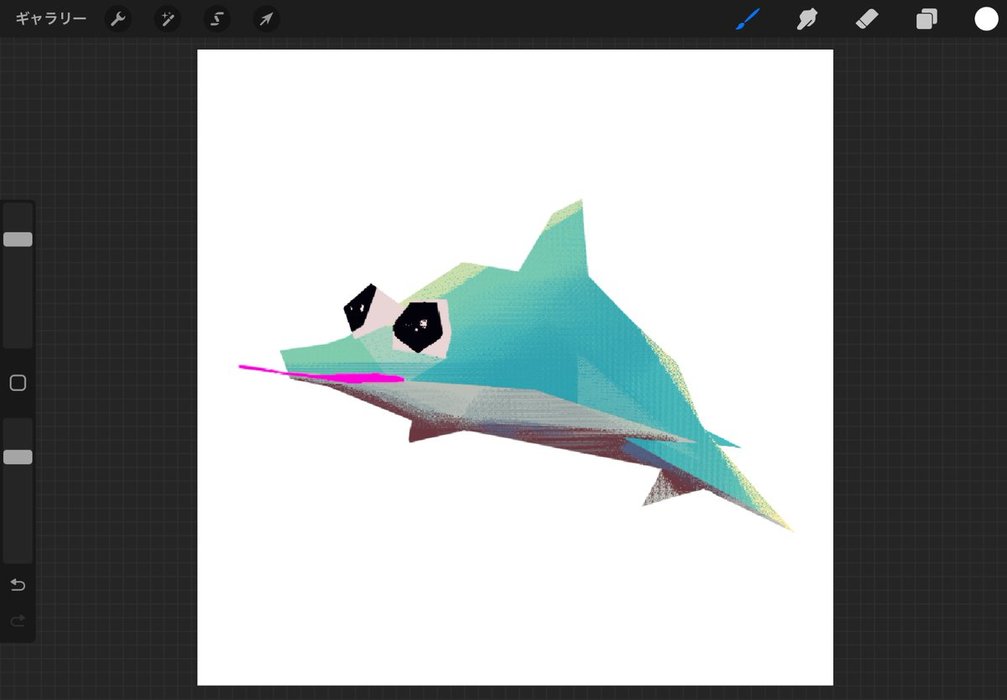1007x700 pixels.
Task: Select the Smudge finger tool
Action: tap(807, 19)
